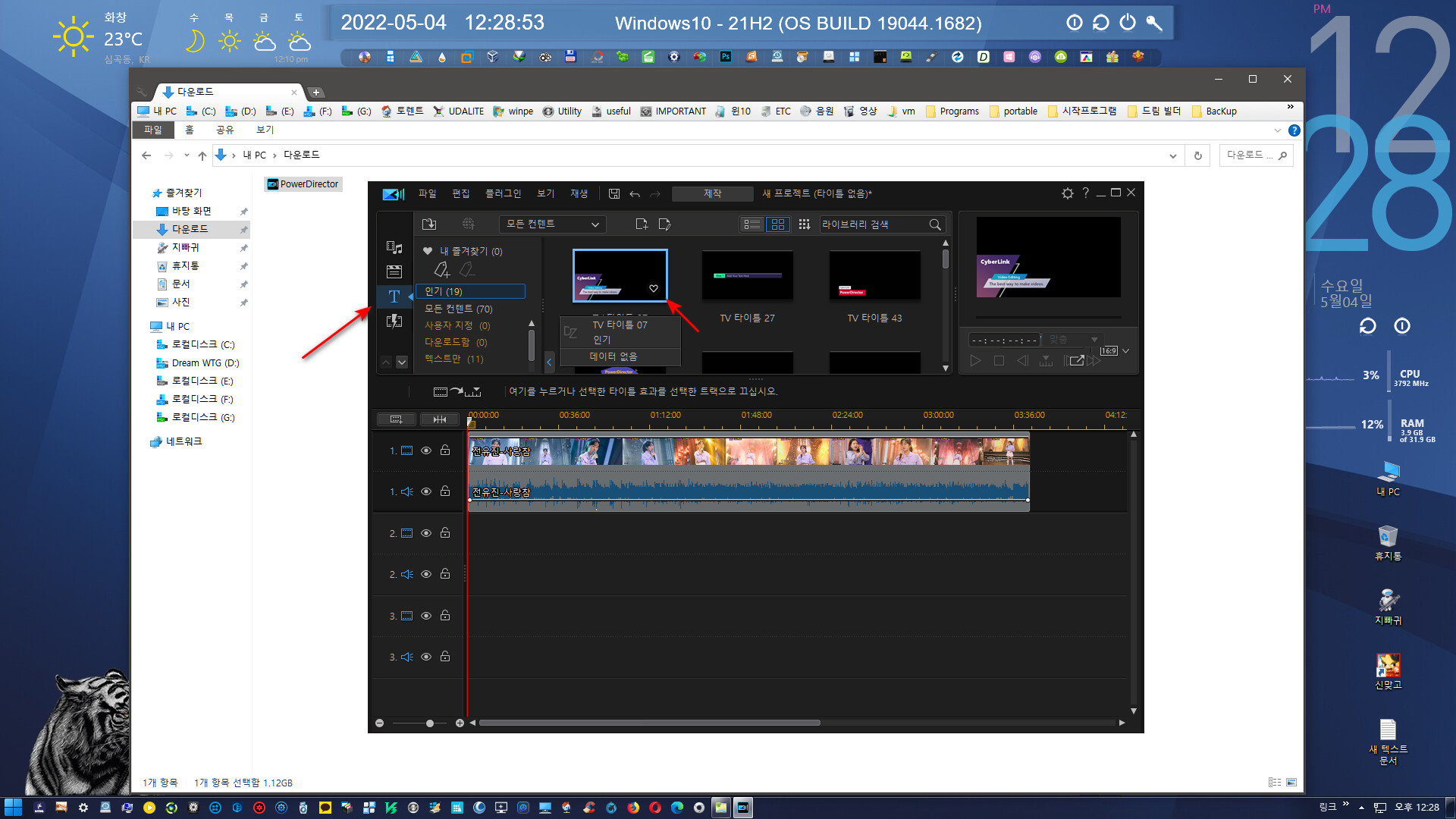Open the 공유 ribbon tab in Explorer
Image resolution: width=1456 pixels, height=819 pixels.
point(225,130)
